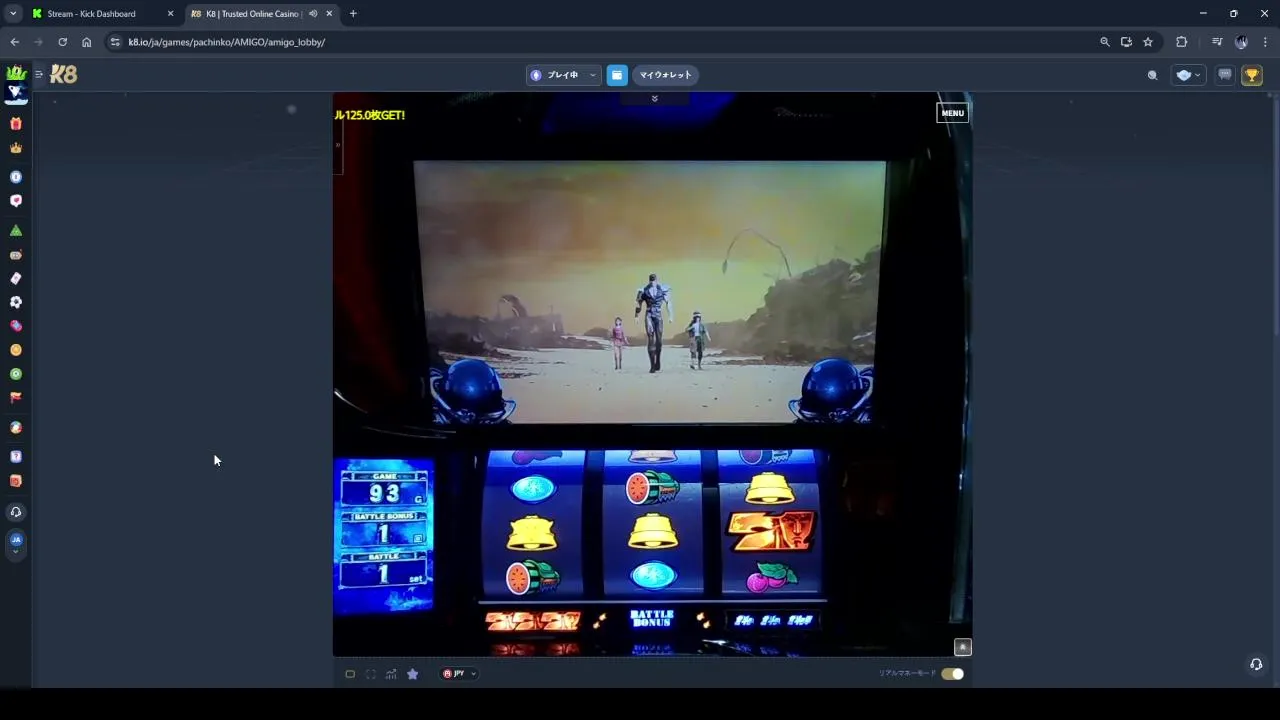Open the gold trophy icon in header
The image size is (1280, 720).
1252,75
